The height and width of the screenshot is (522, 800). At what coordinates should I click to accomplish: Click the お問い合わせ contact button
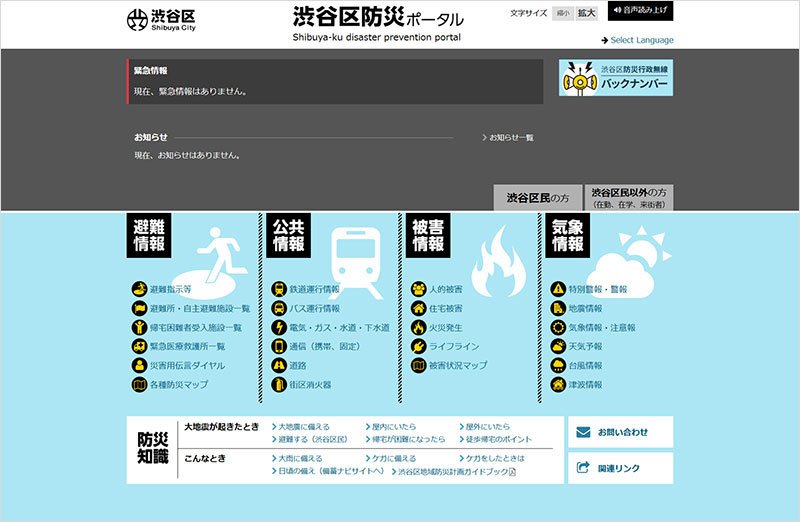pos(621,432)
